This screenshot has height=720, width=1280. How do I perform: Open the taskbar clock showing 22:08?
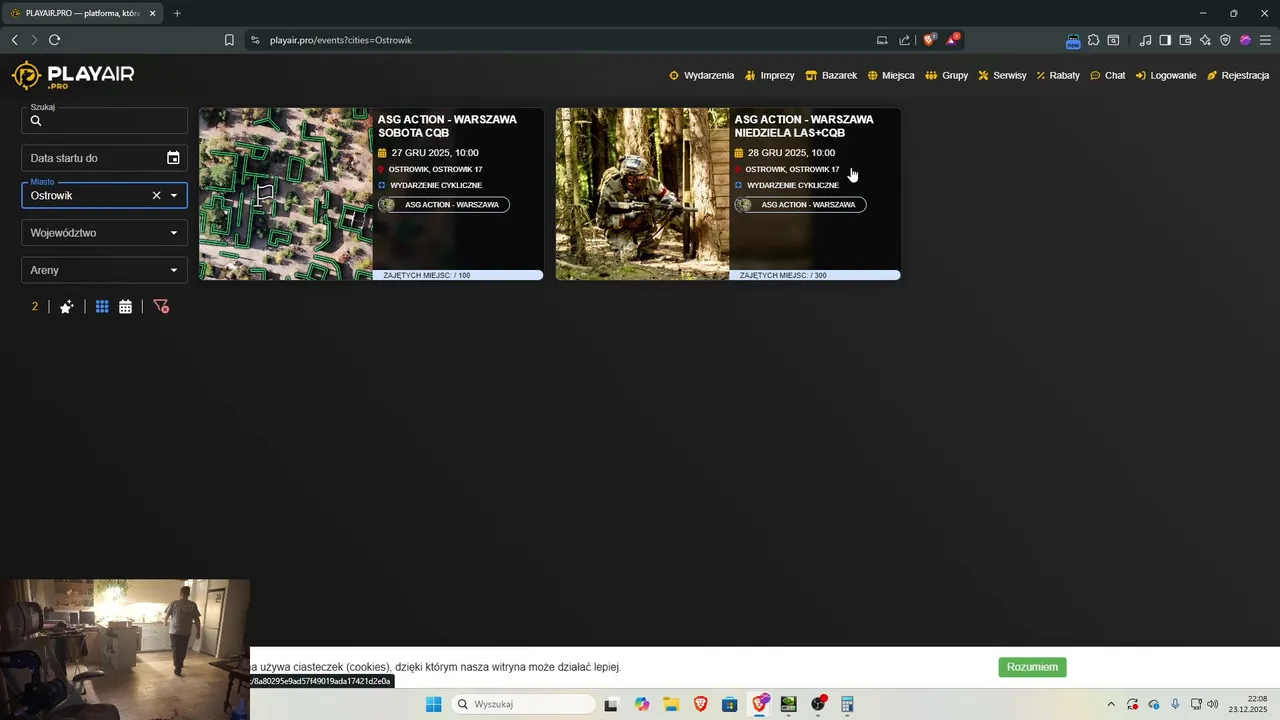pyautogui.click(x=1248, y=704)
